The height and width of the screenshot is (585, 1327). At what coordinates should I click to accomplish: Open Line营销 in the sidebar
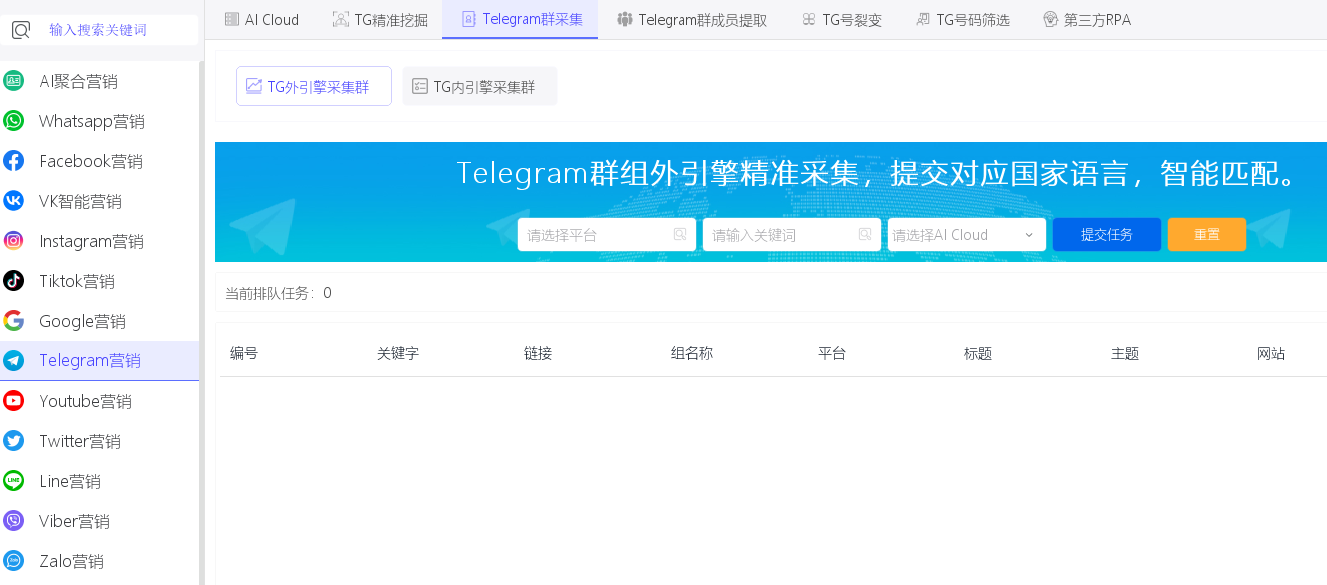click(100, 481)
